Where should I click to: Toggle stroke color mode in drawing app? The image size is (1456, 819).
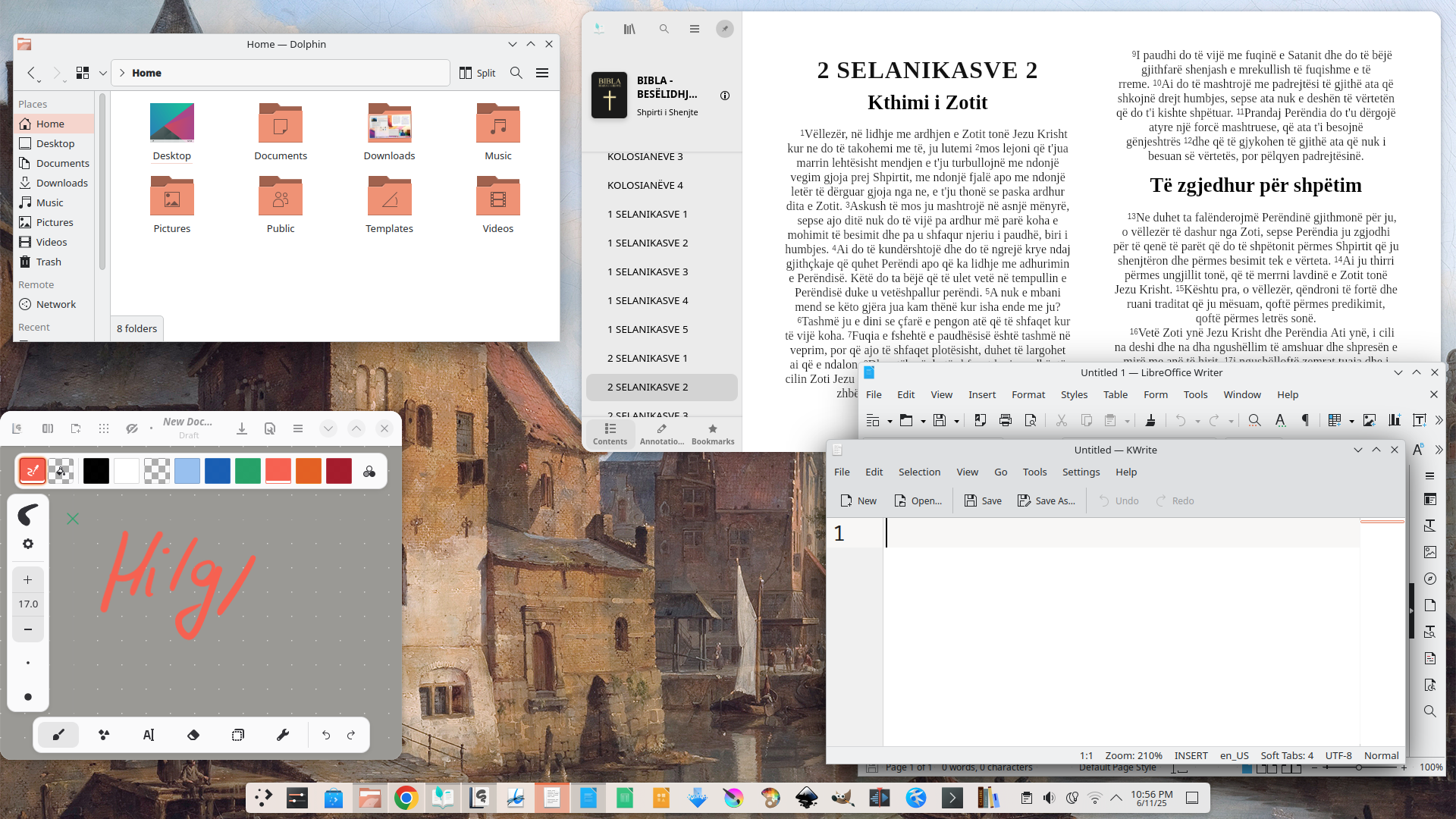point(32,471)
